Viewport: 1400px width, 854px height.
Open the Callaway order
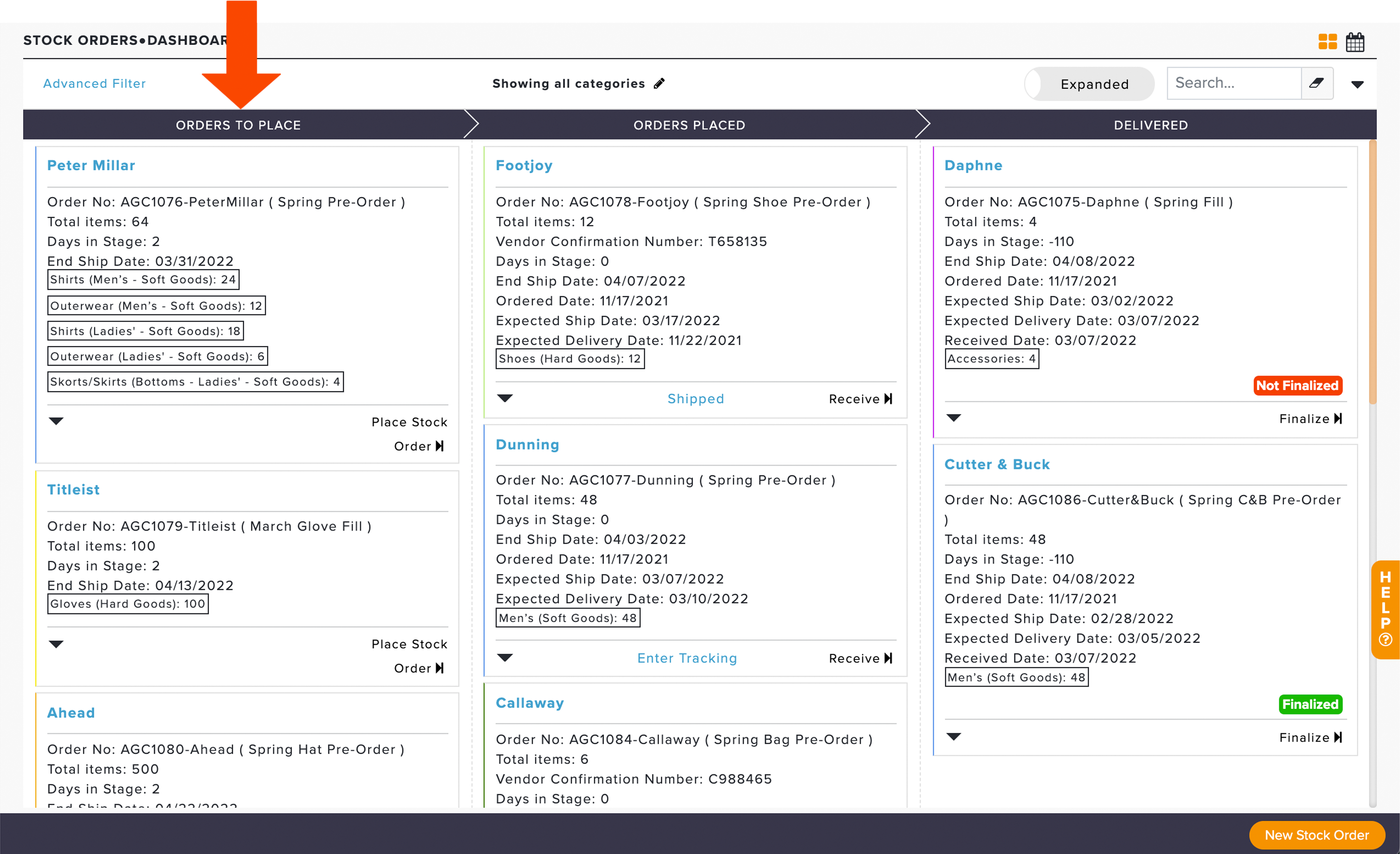tap(530, 703)
